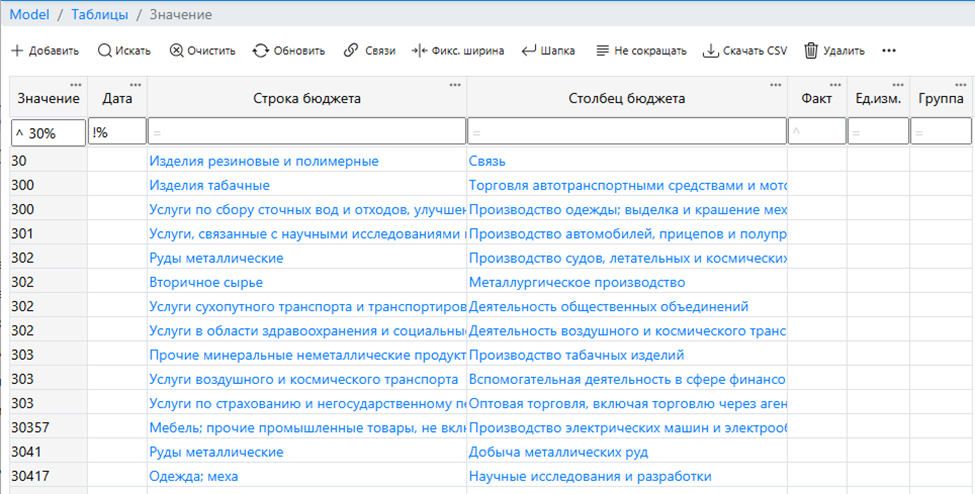Open the toolbar overflow three-dots menu
The image size is (975, 494).
coord(889,51)
